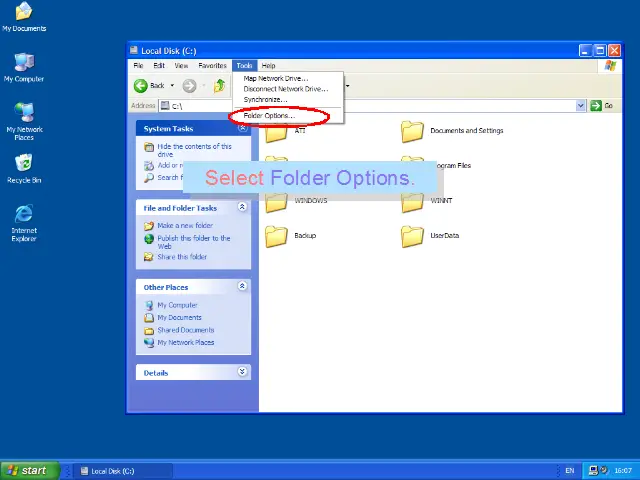This screenshot has height=480, width=640.
Task: Open the Edit menu
Action: tap(159, 66)
